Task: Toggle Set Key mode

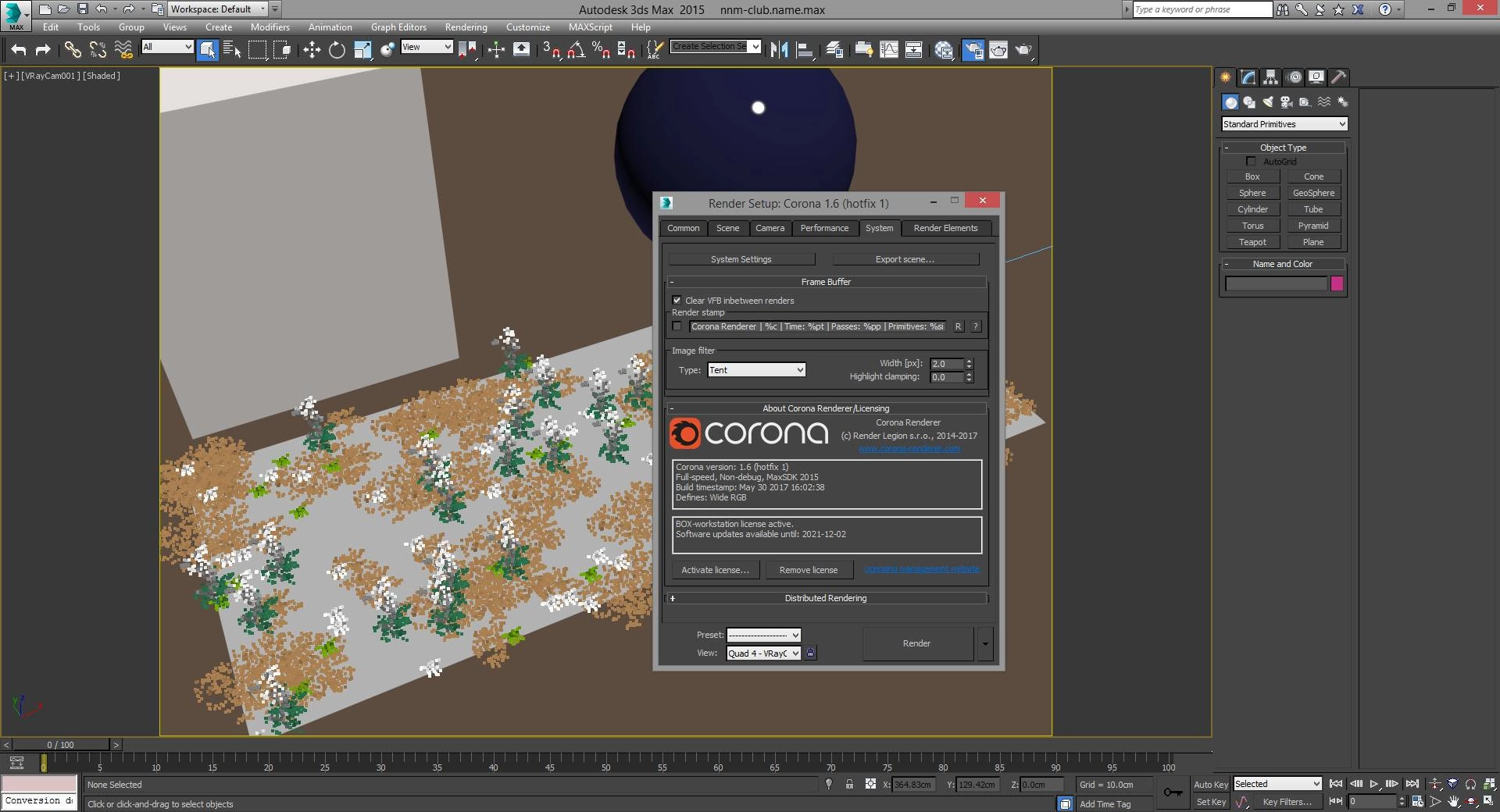Action: (x=1211, y=802)
